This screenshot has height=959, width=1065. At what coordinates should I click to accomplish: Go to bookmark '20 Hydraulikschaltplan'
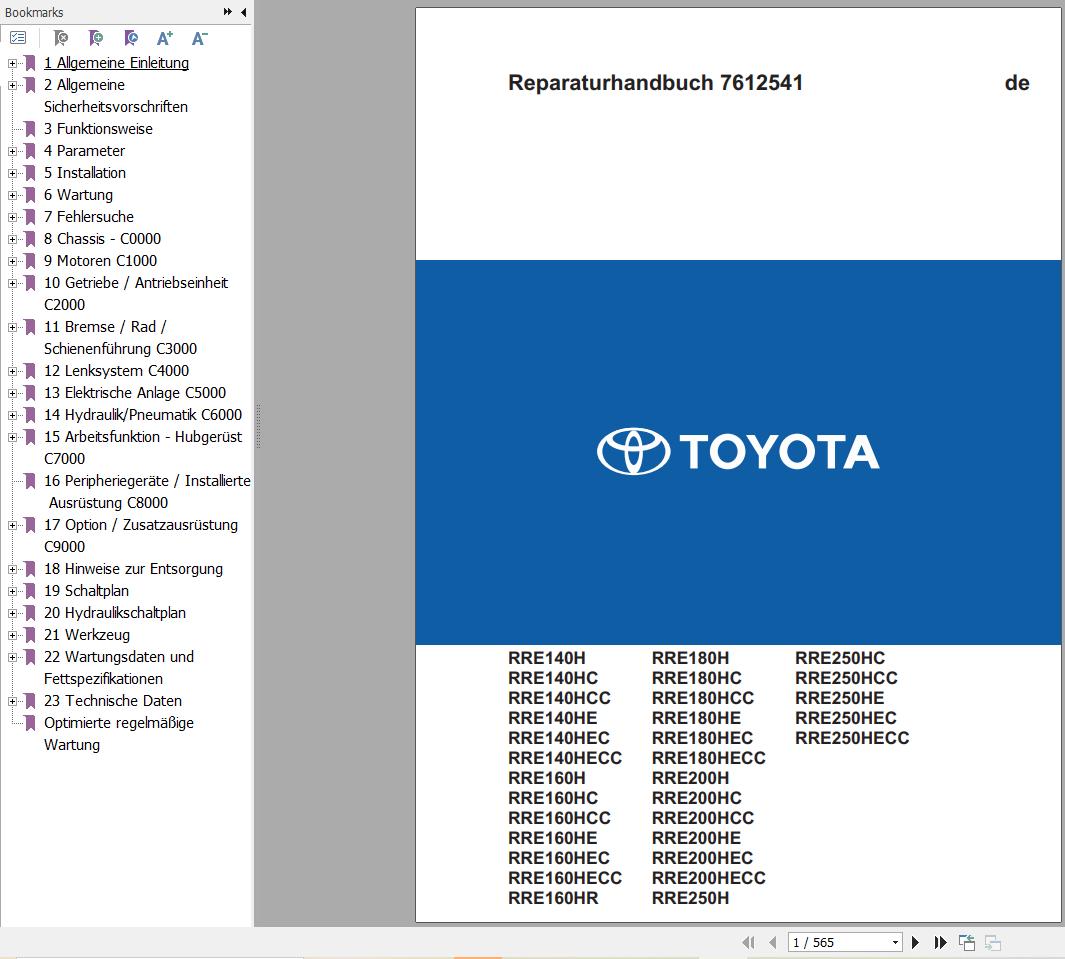115,613
